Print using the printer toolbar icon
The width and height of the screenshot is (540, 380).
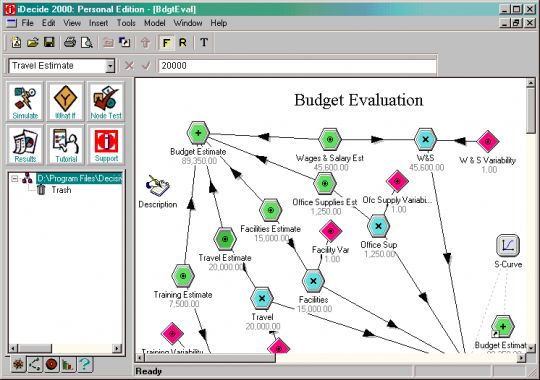(70, 42)
